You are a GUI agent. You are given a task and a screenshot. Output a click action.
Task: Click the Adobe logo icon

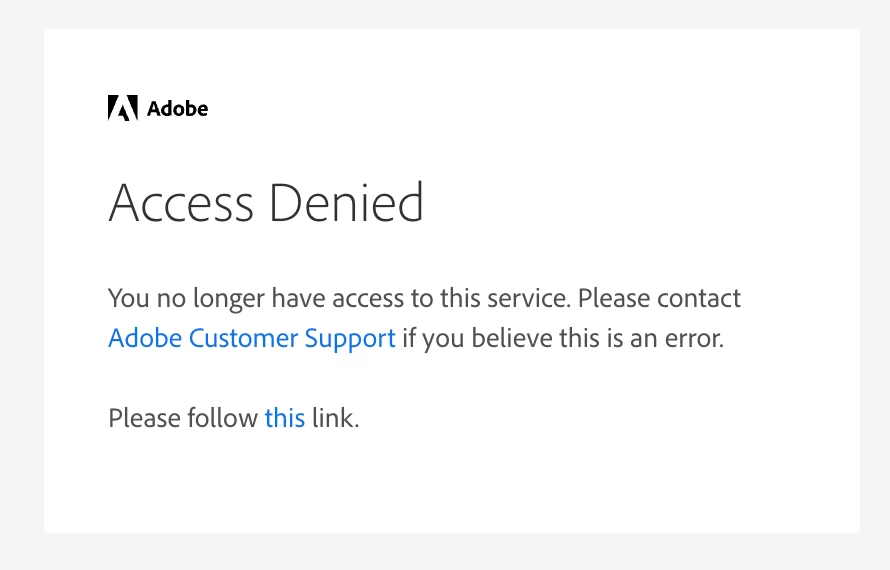coord(122,108)
